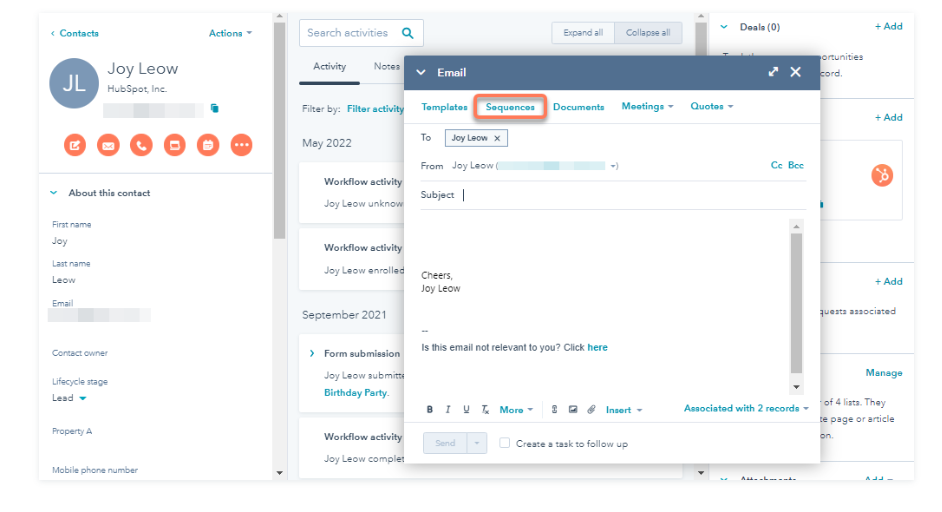942x512 pixels.
Task: Click the First name value Joy
Action: [x=59, y=241]
